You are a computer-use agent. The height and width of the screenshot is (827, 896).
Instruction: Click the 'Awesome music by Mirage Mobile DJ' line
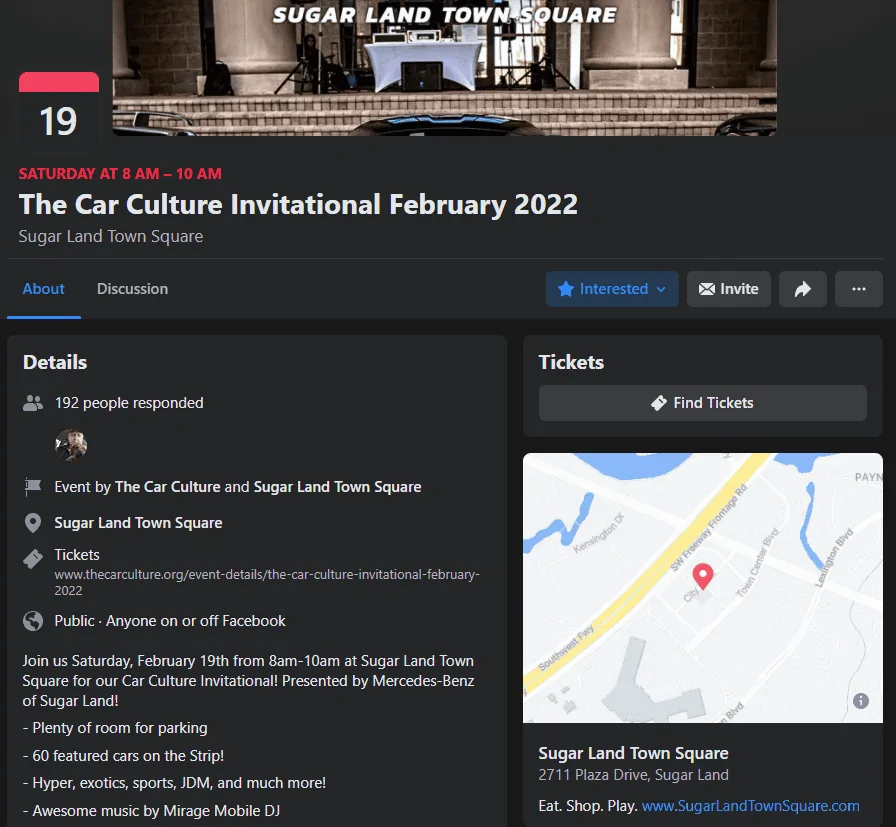151,811
